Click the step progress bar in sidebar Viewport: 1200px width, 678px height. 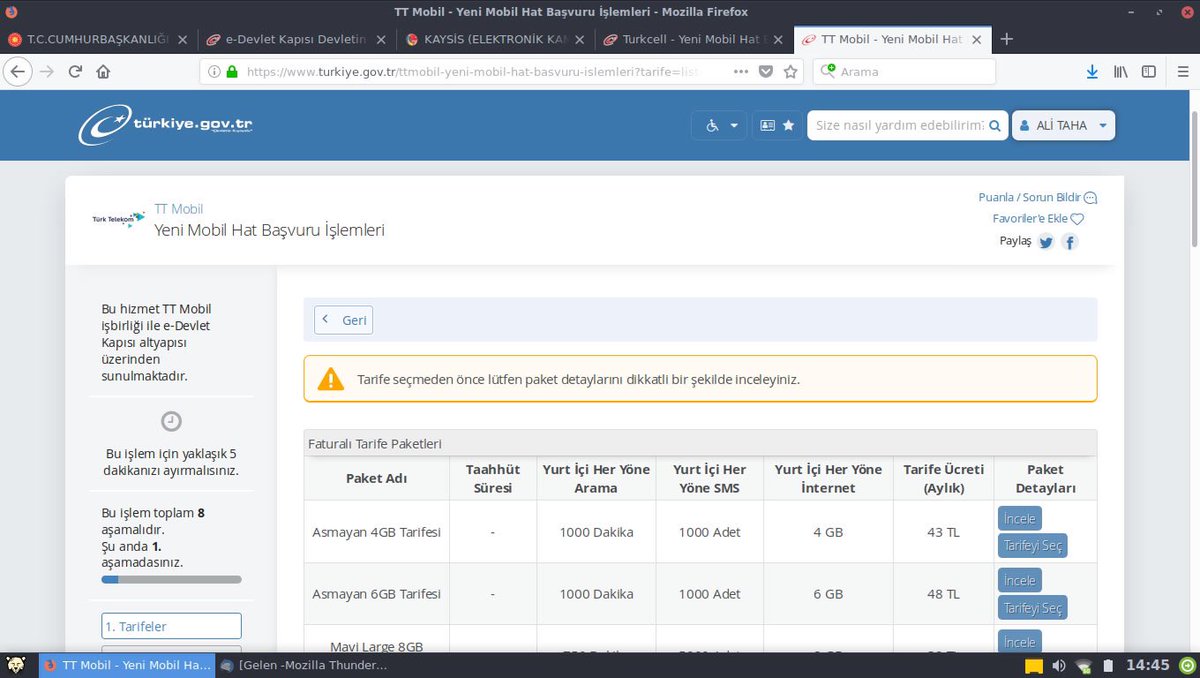click(171, 579)
